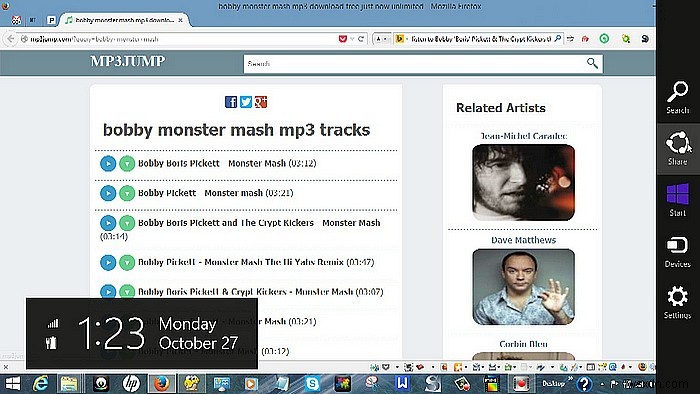Open the Devices charm
This screenshot has height=394, width=700.
(x=677, y=251)
